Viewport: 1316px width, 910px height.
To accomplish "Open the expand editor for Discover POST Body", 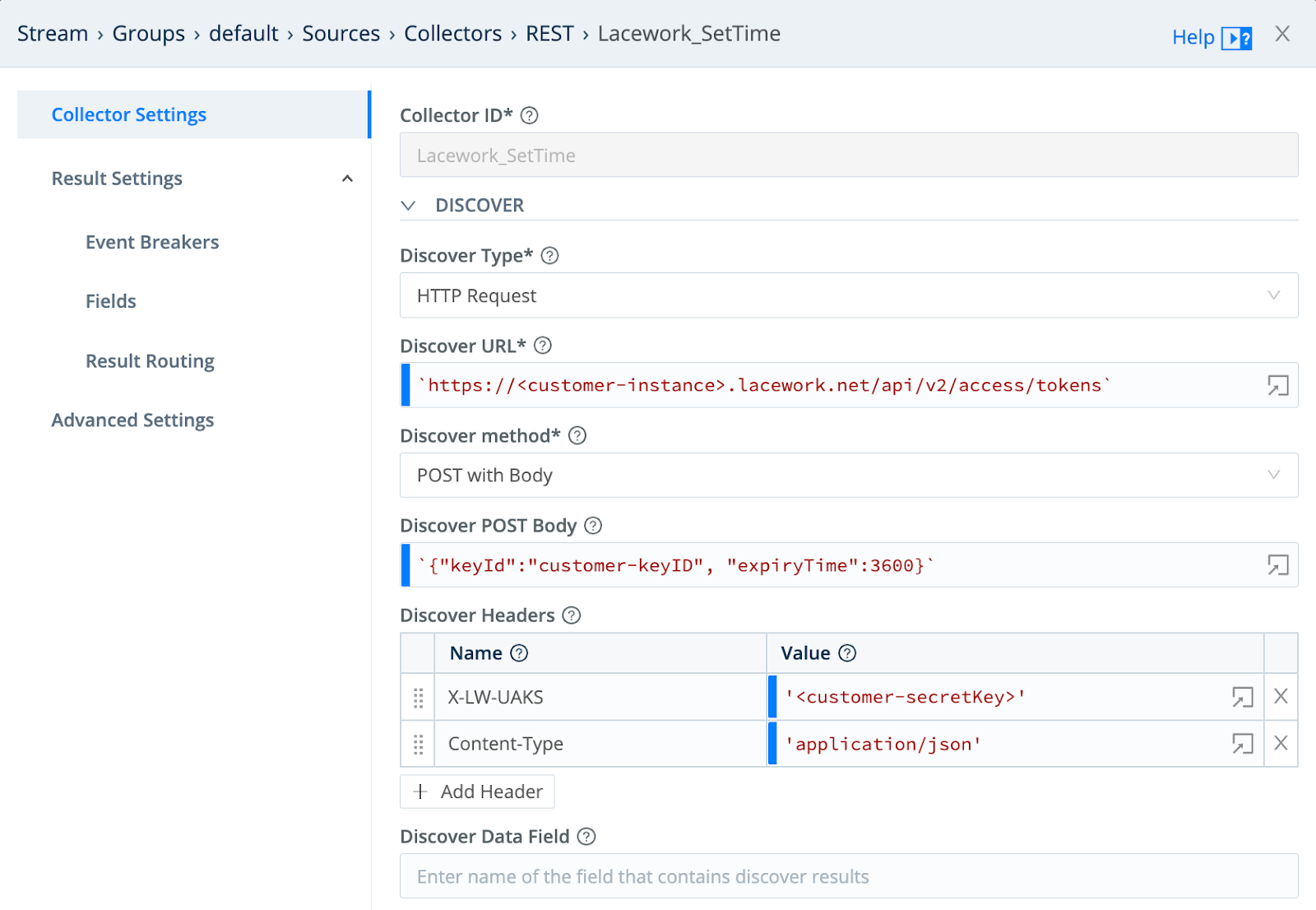I will coord(1277,565).
